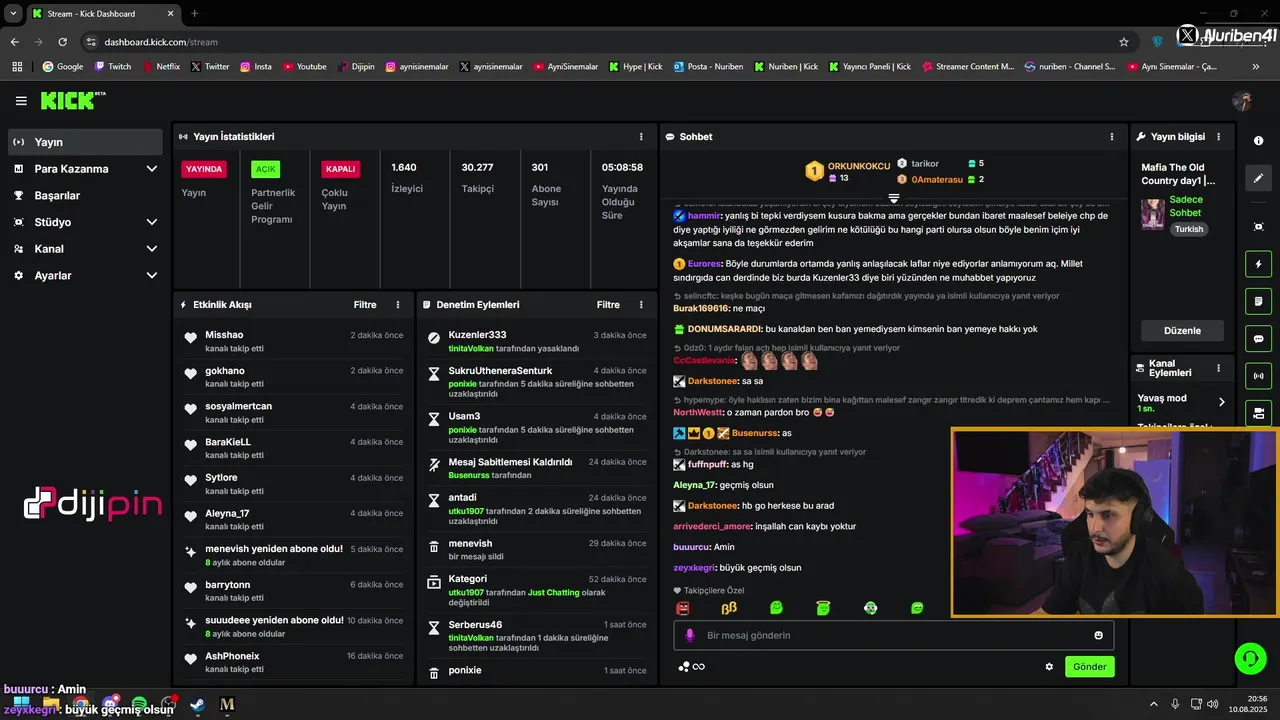Open chat settings gear near Gönder

pyautogui.click(x=1049, y=667)
